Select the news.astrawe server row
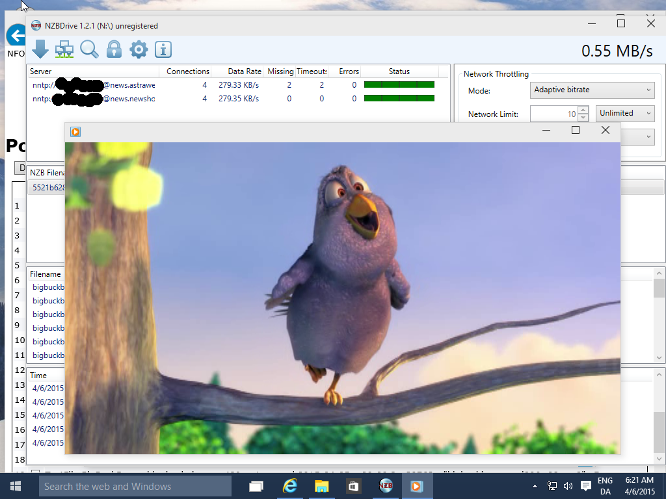 (238, 85)
